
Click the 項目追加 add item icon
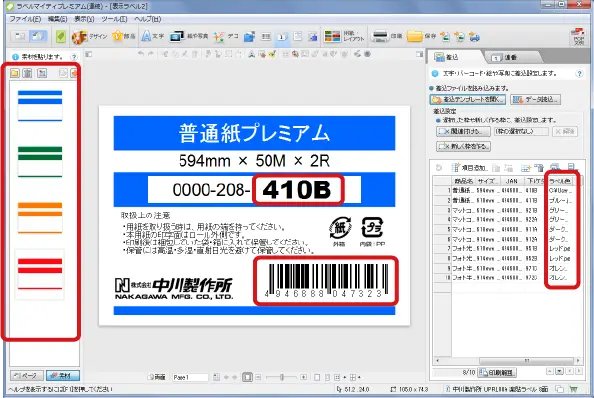(455, 168)
